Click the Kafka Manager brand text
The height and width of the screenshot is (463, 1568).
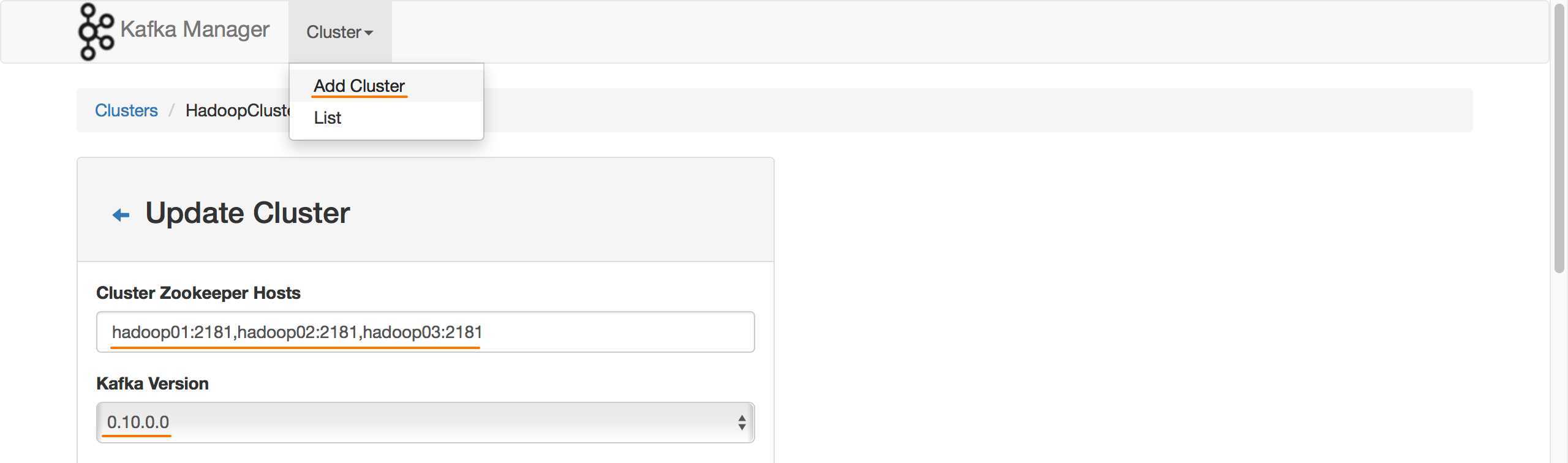point(195,29)
